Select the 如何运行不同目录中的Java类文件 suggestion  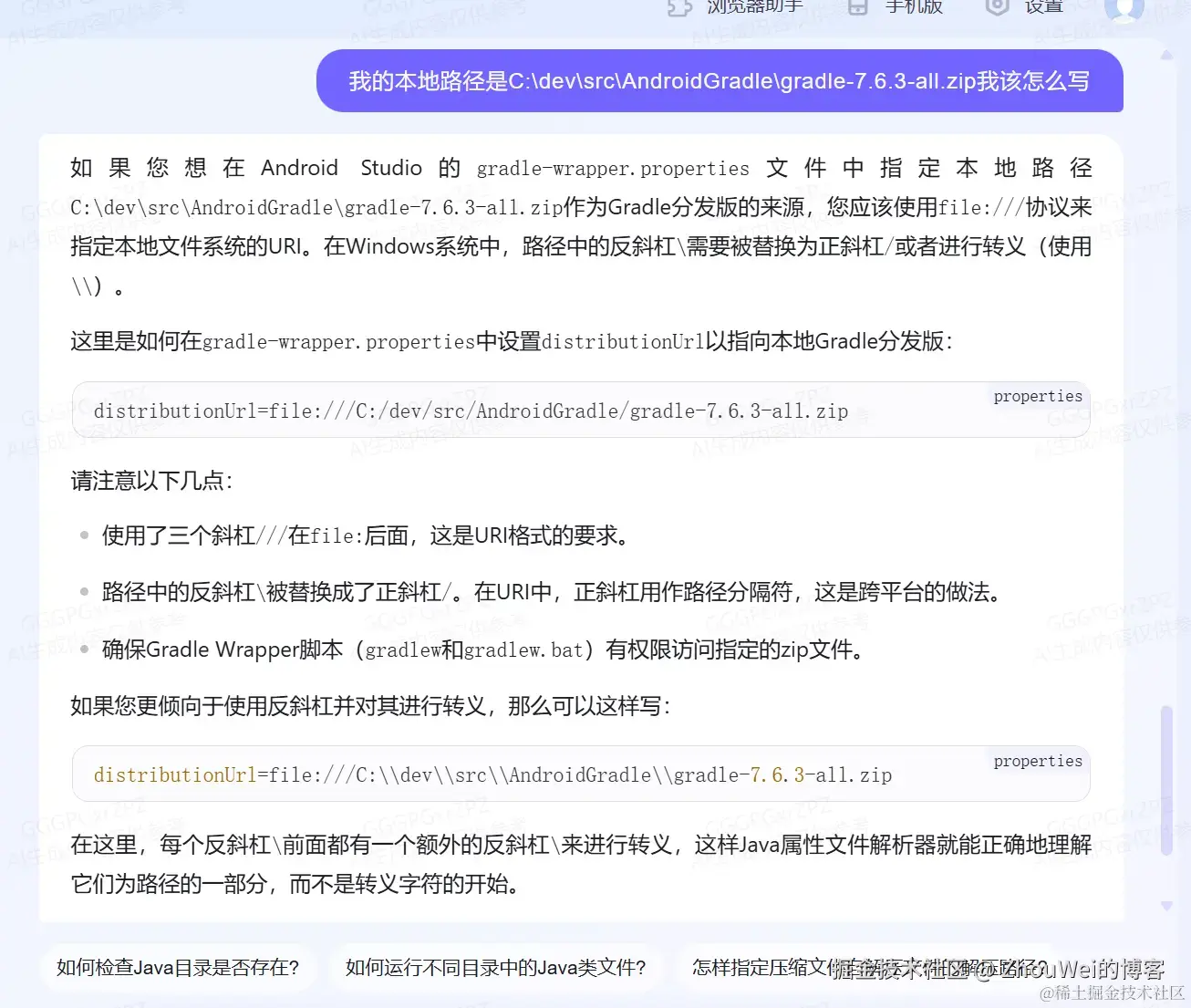[x=495, y=968]
